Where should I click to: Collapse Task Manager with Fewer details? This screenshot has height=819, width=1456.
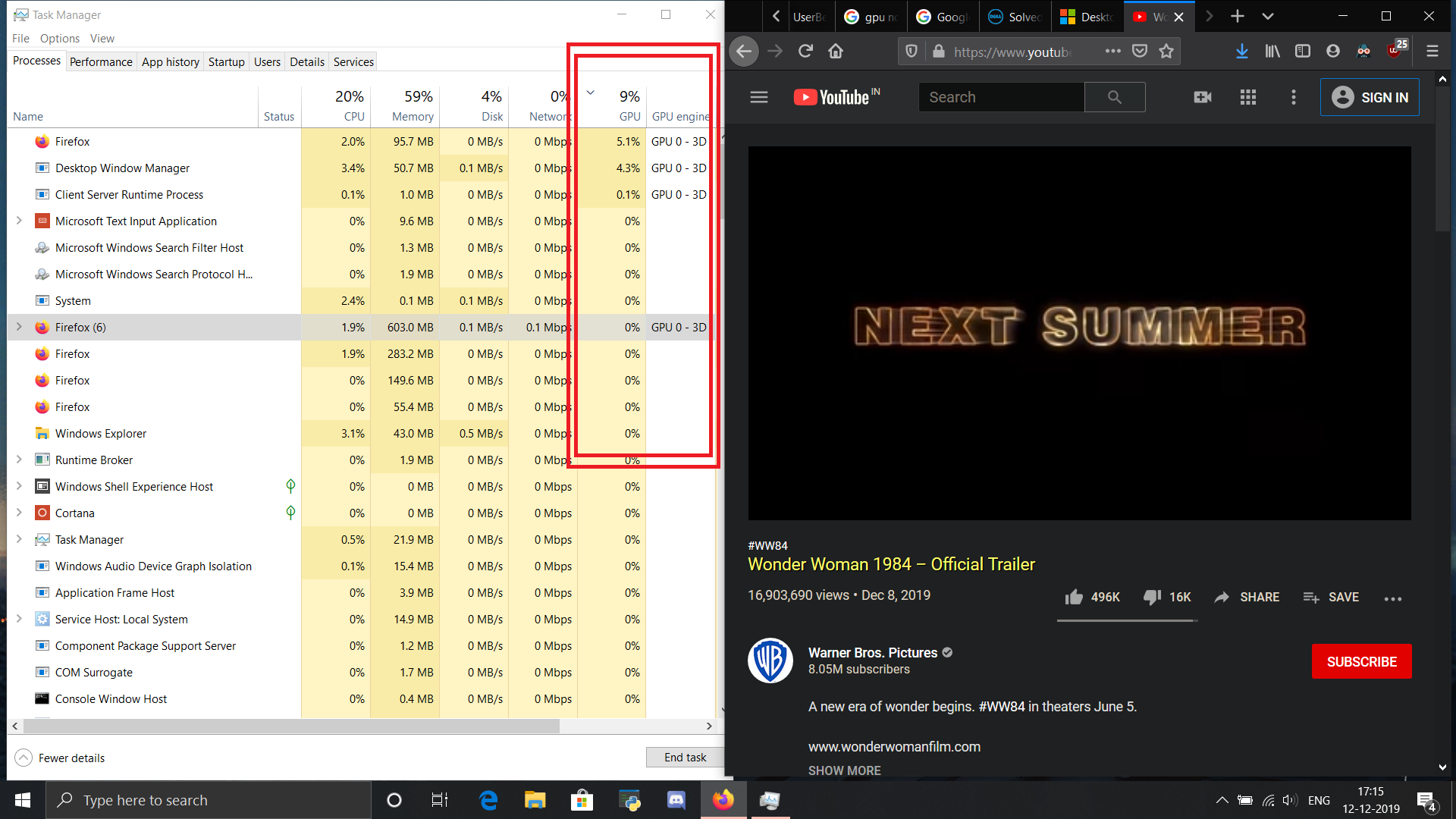pyautogui.click(x=60, y=758)
